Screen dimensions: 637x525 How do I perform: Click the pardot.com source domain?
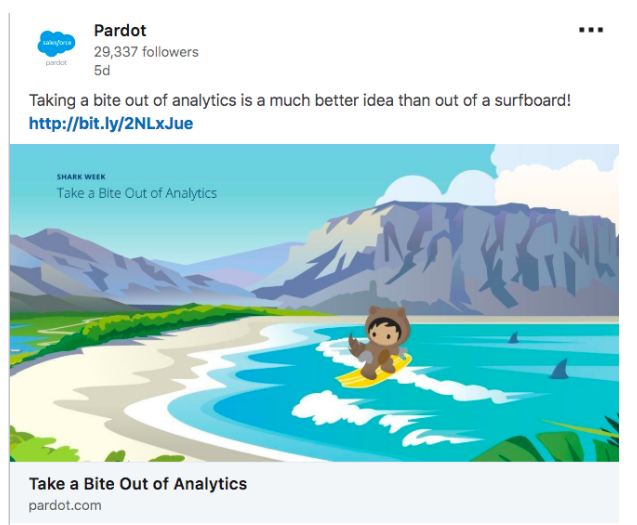[x=65, y=505]
